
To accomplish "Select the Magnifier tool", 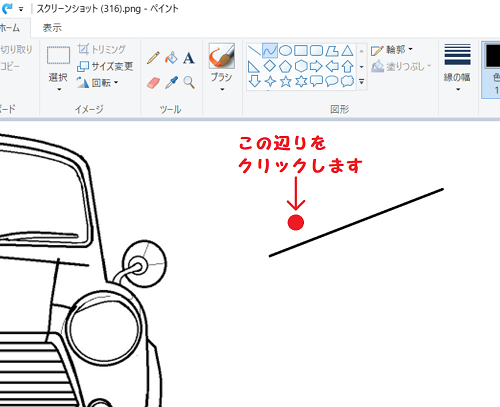I will pos(189,82).
